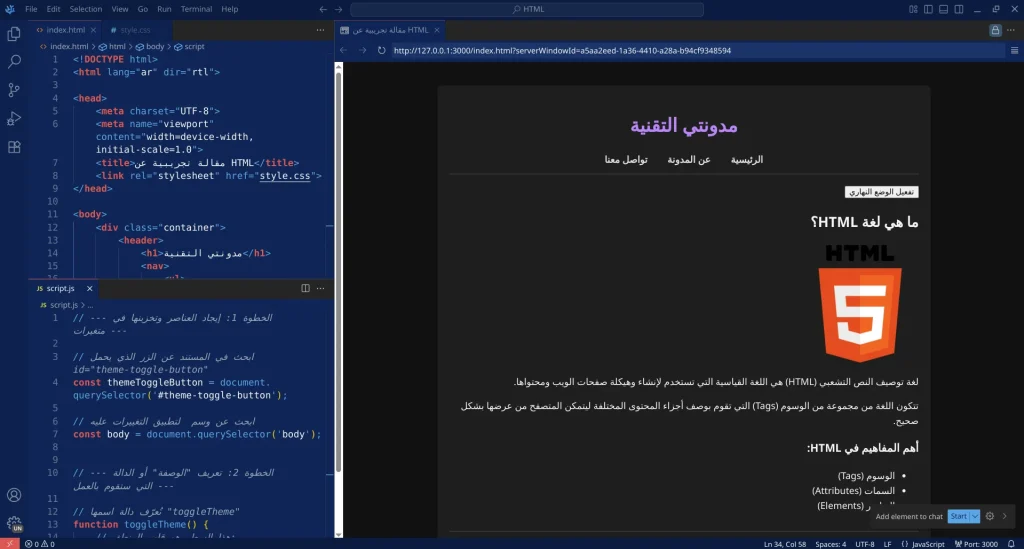Open the Explorer view in the activity bar
The width and height of the screenshot is (1024, 549).
point(14,33)
